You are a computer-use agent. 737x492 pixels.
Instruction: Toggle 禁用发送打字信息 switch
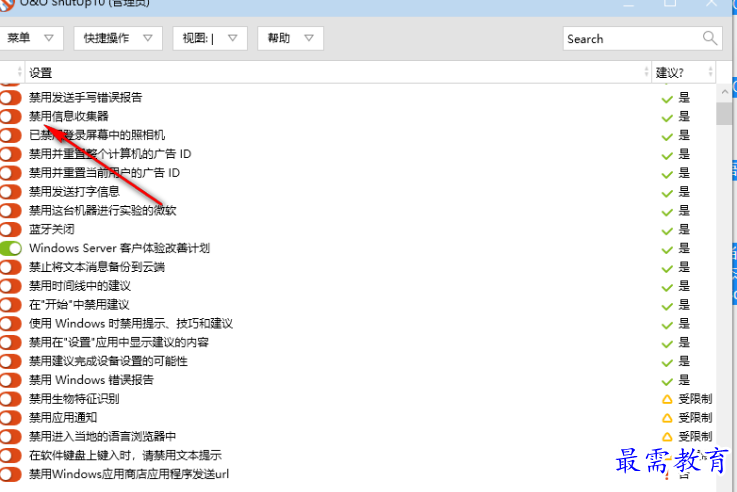pyautogui.click(x=10, y=192)
